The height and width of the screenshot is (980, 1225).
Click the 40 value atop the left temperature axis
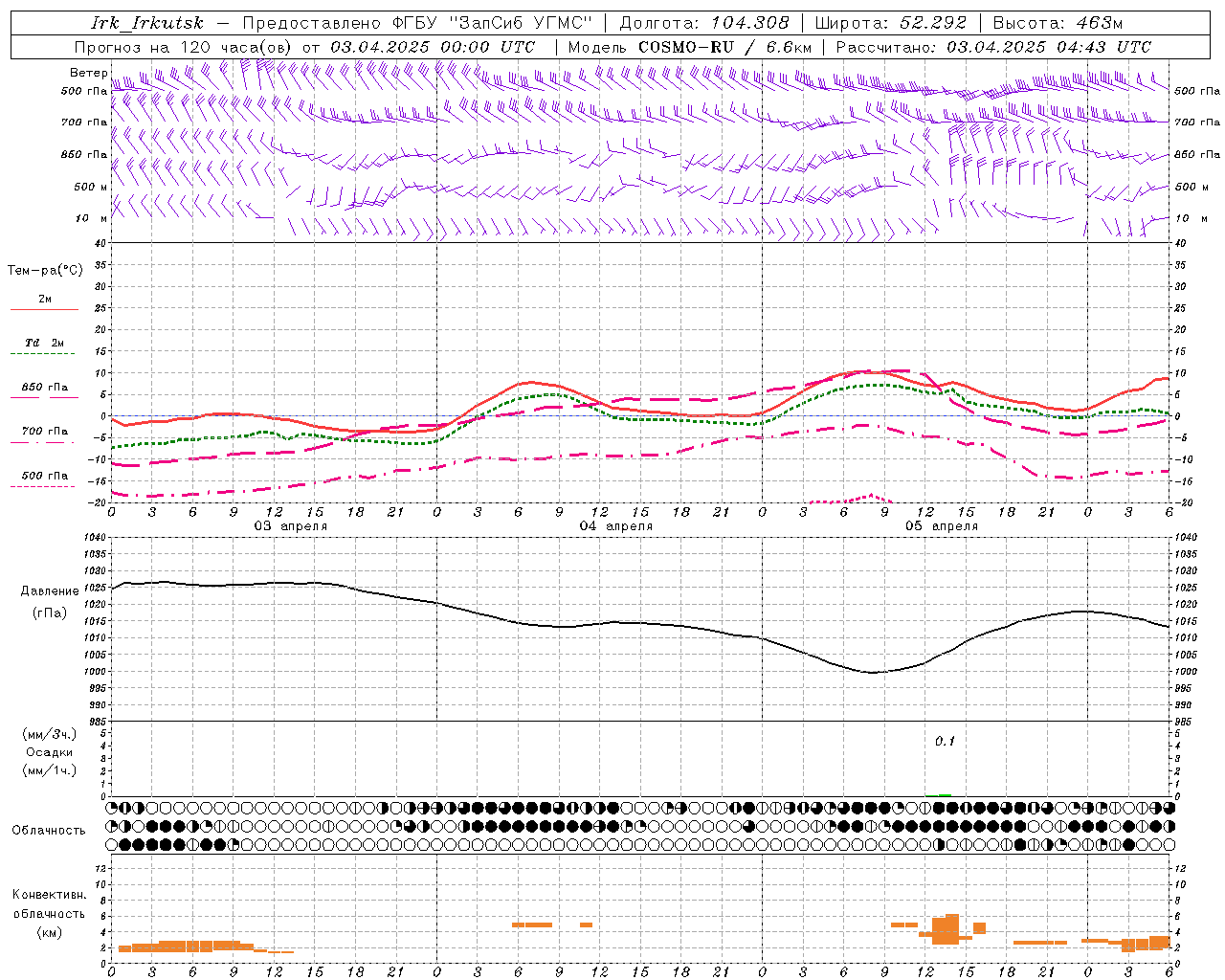click(100, 243)
